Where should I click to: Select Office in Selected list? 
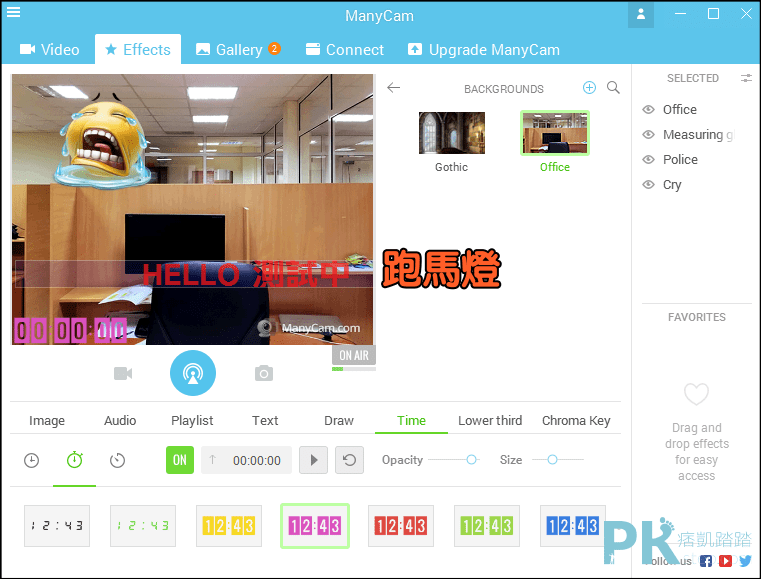point(679,109)
